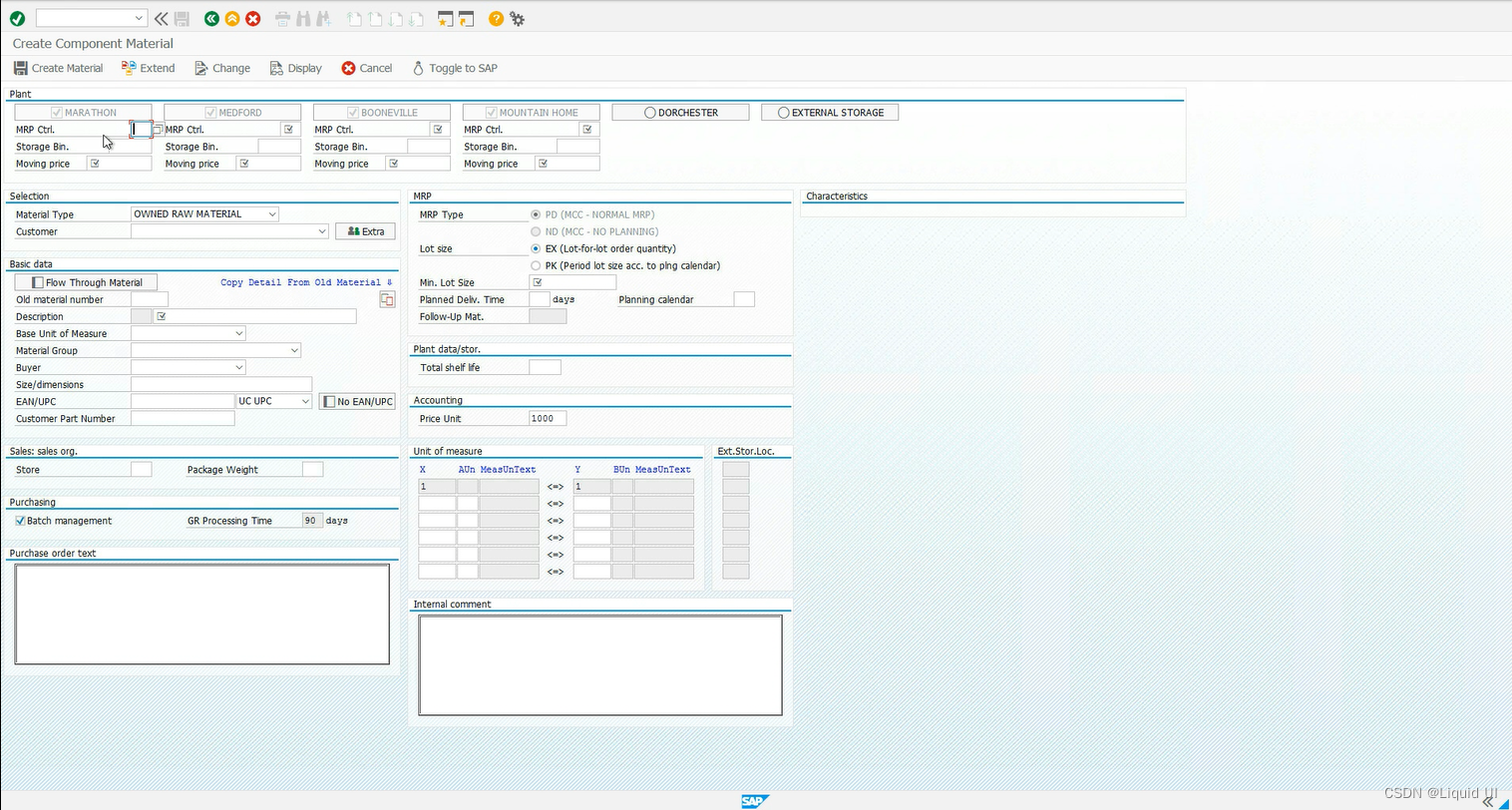
Task: Go to Next Page using the toolbar icon
Action: point(396,18)
